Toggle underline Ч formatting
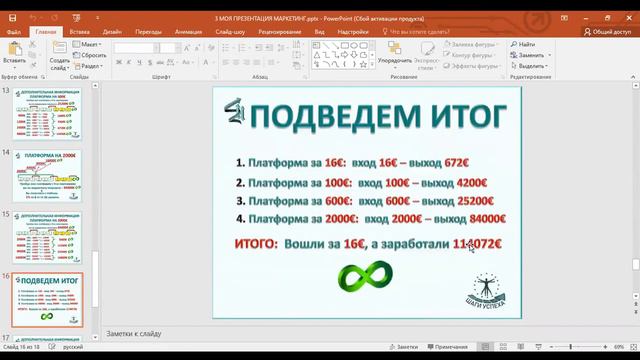Image resolution: width=640 pixels, height=360 pixels. click(x=140, y=62)
